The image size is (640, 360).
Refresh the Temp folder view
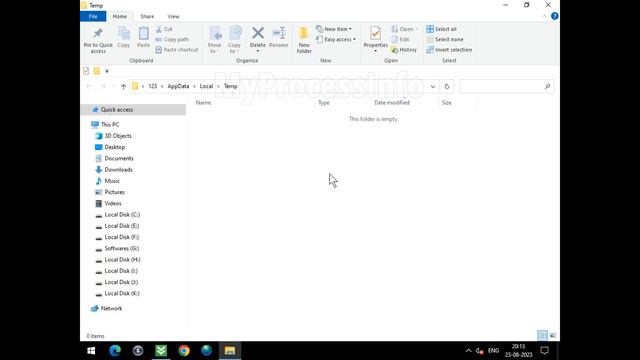coord(447,87)
